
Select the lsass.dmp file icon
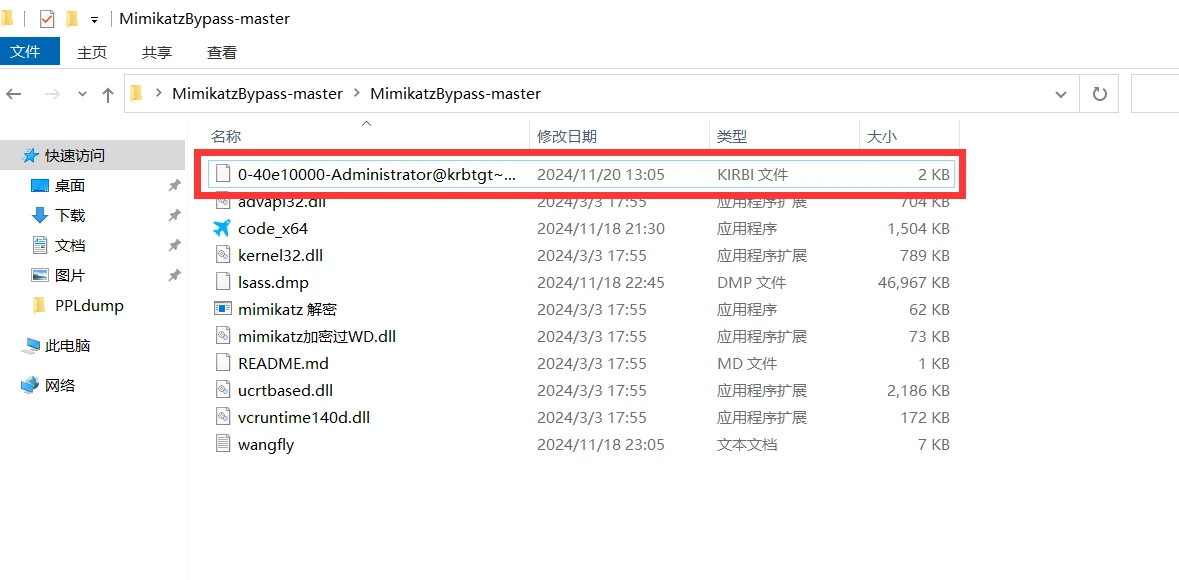222,282
